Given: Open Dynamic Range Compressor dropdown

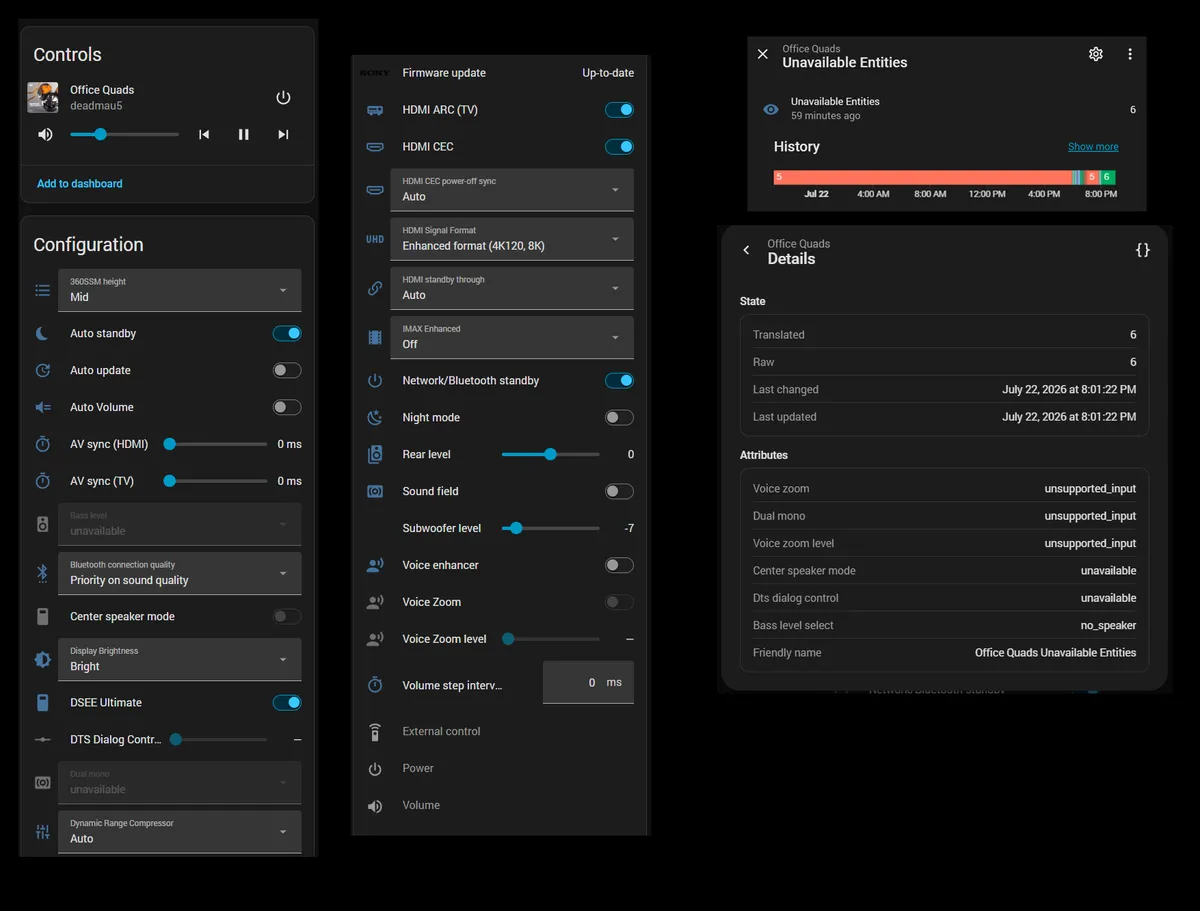Looking at the screenshot, I should click(180, 831).
